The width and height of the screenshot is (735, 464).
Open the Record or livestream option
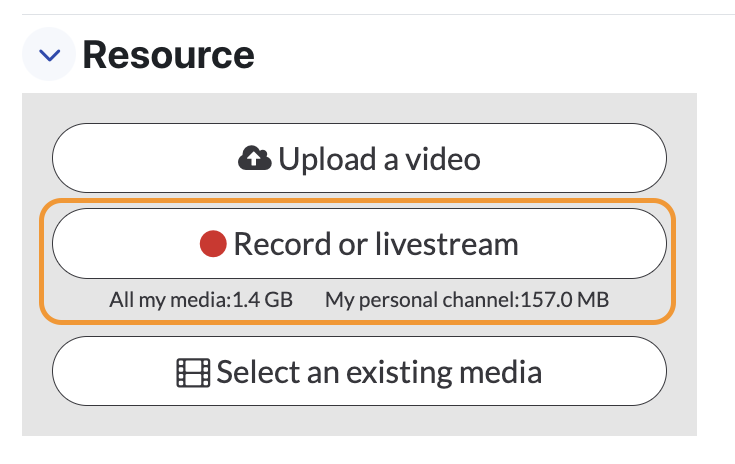(359, 244)
